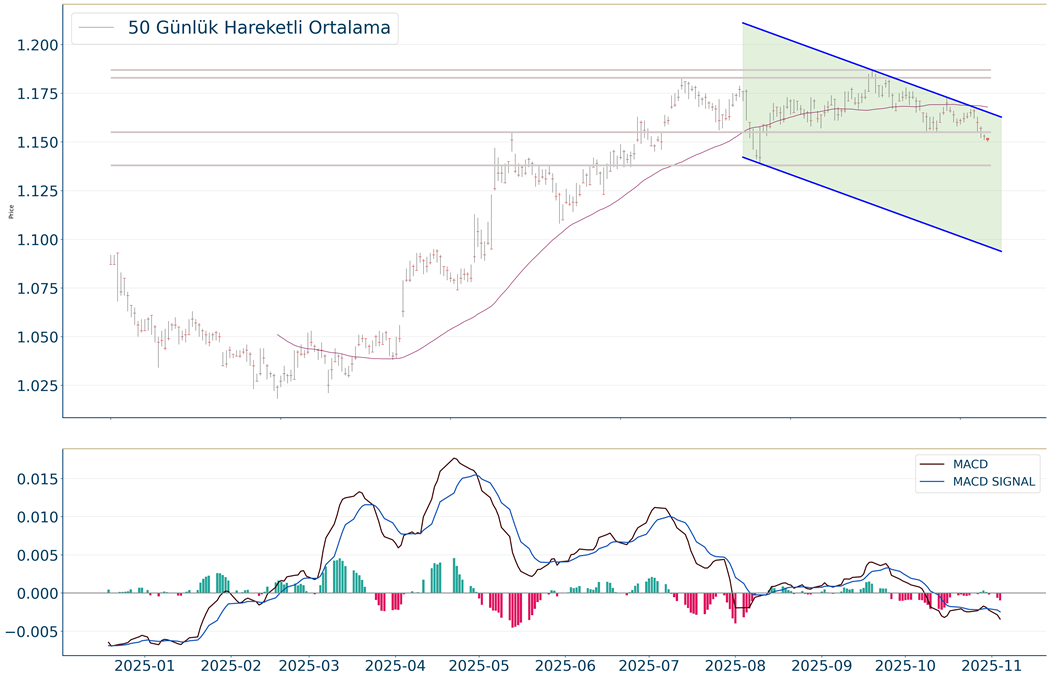Select the MACD SIGNAL legend entry
The image size is (1050, 678).
pos(994,482)
